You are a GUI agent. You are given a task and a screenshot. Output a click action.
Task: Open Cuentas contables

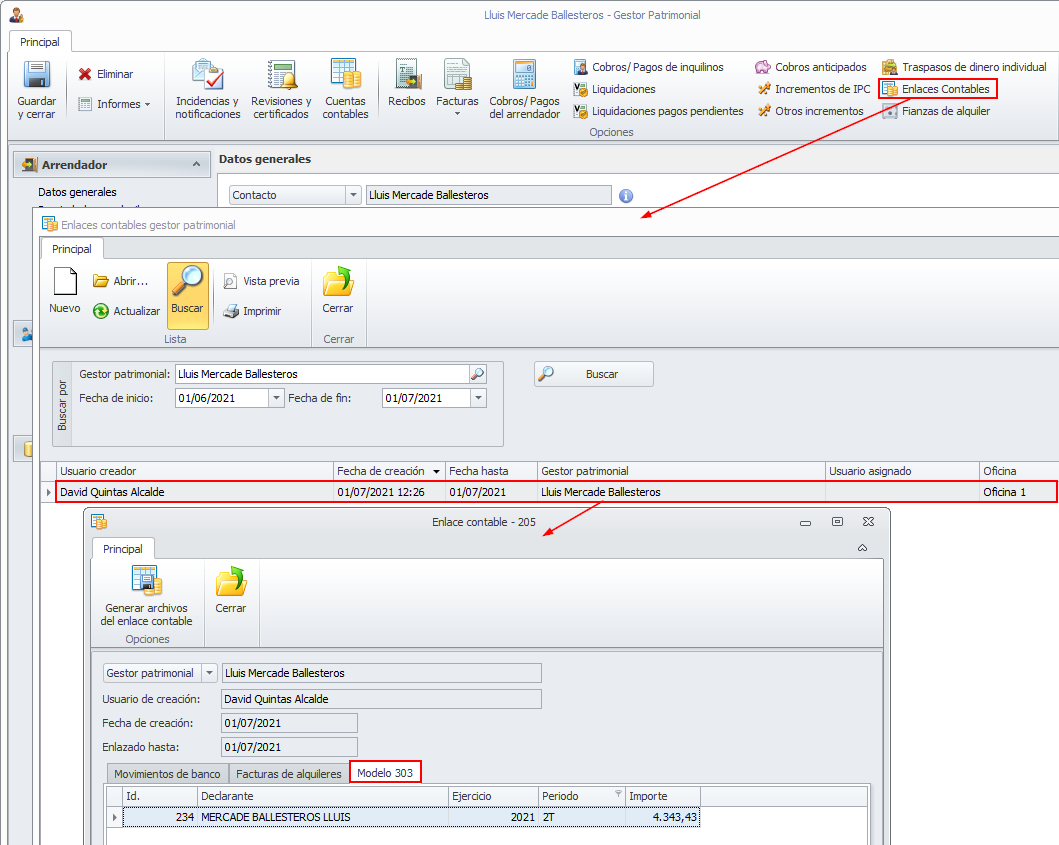pyautogui.click(x=345, y=90)
